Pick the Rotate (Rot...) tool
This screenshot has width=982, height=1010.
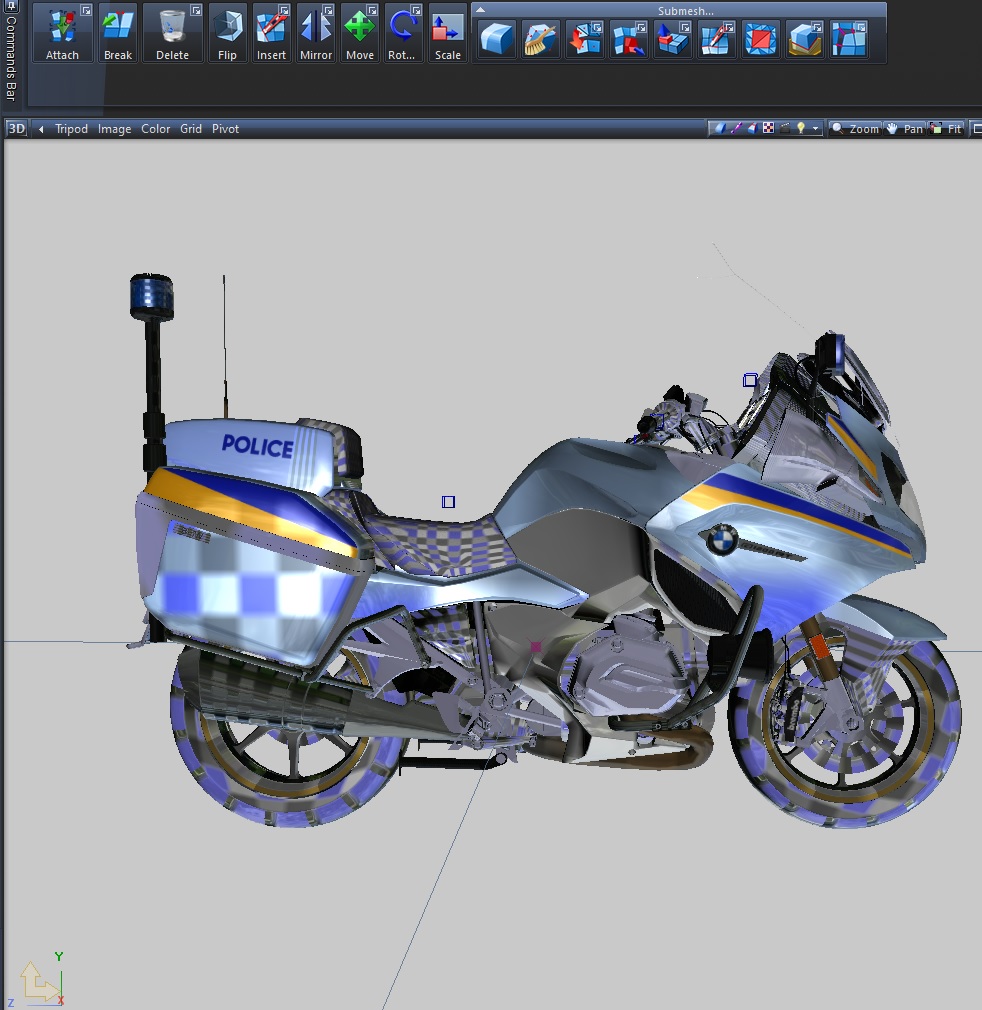pos(403,33)
